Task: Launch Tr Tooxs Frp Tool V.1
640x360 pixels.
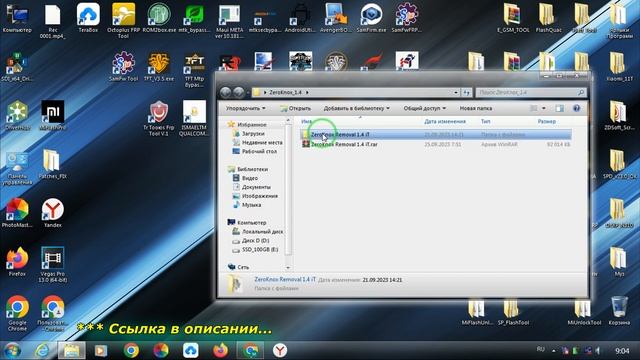Action: [159, 118]
